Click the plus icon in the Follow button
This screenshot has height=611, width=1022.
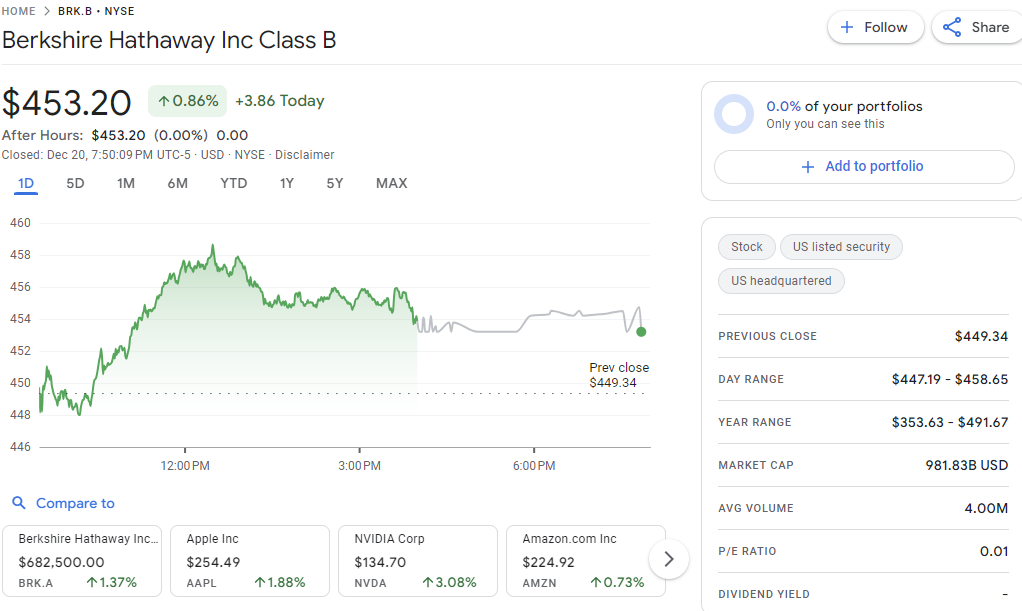coord(847,27)
